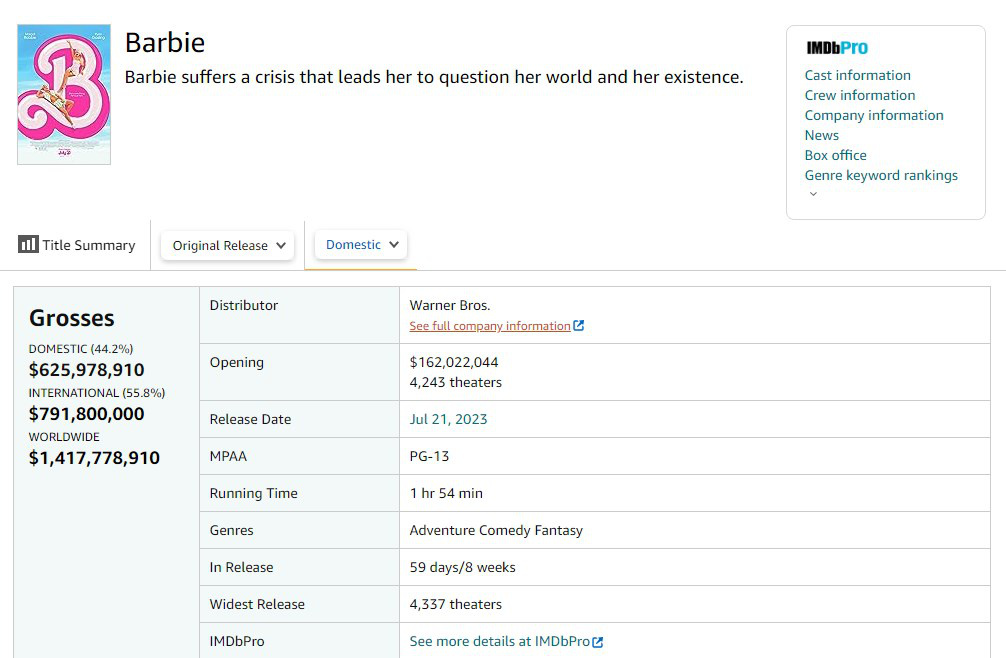1006x658 pixels.
Task: Click external link icon beside IMDbPro details
Action: [x=598, y=642]
